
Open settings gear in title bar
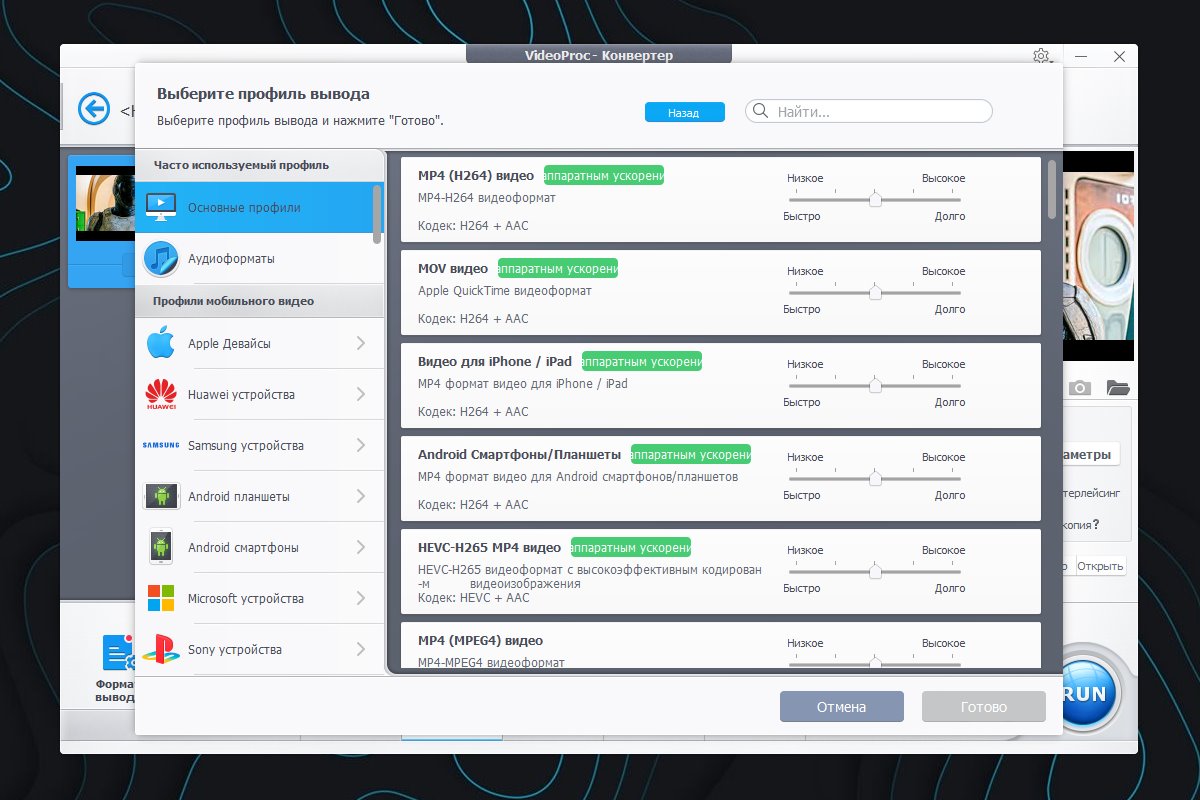point(1041,56)
